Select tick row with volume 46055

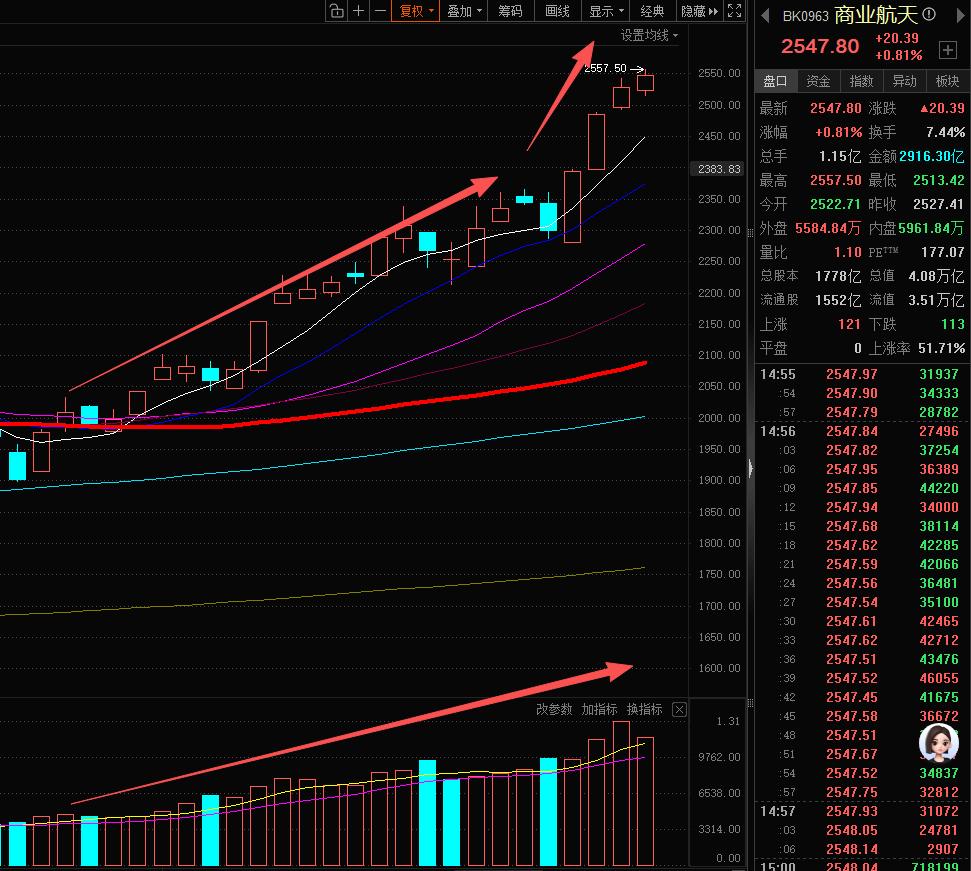(x=862, y=678)
